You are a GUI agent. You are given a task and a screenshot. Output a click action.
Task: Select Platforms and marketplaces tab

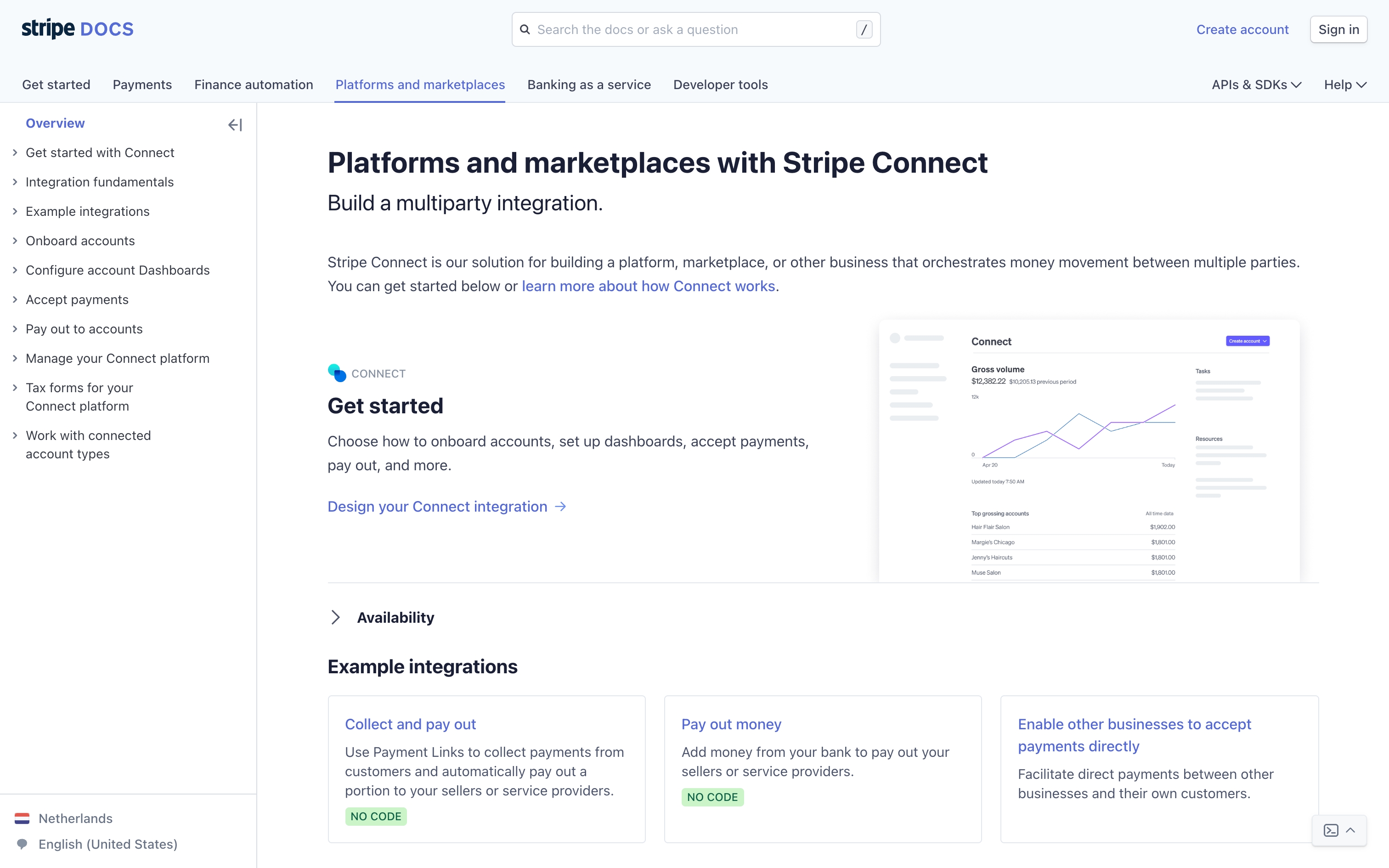[x=420, y=85]
